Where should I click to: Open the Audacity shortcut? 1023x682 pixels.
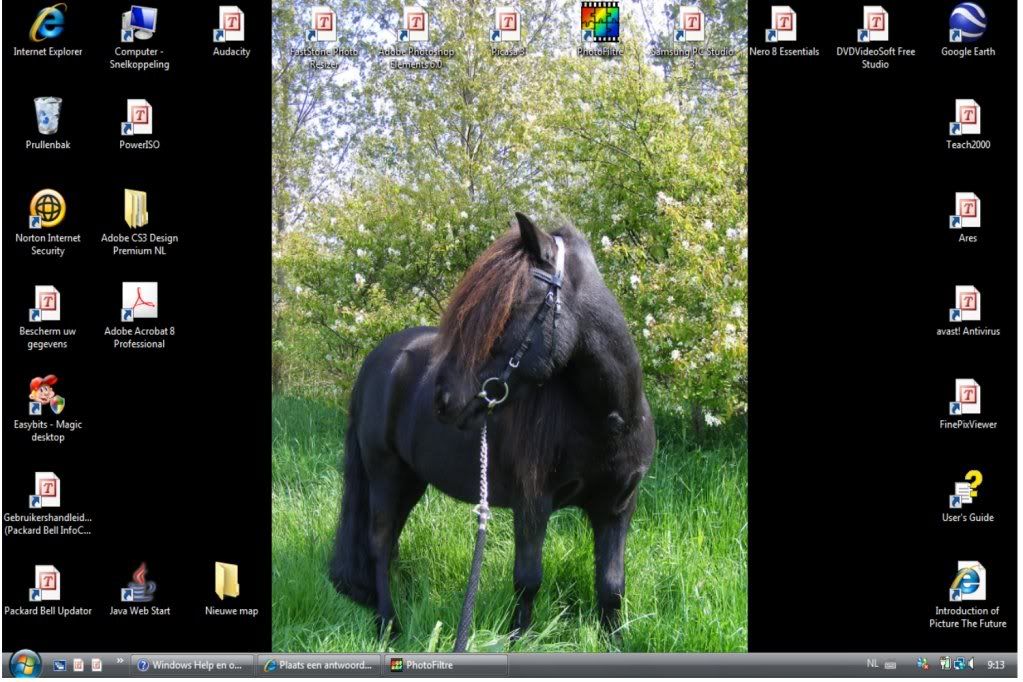(231, 25)
